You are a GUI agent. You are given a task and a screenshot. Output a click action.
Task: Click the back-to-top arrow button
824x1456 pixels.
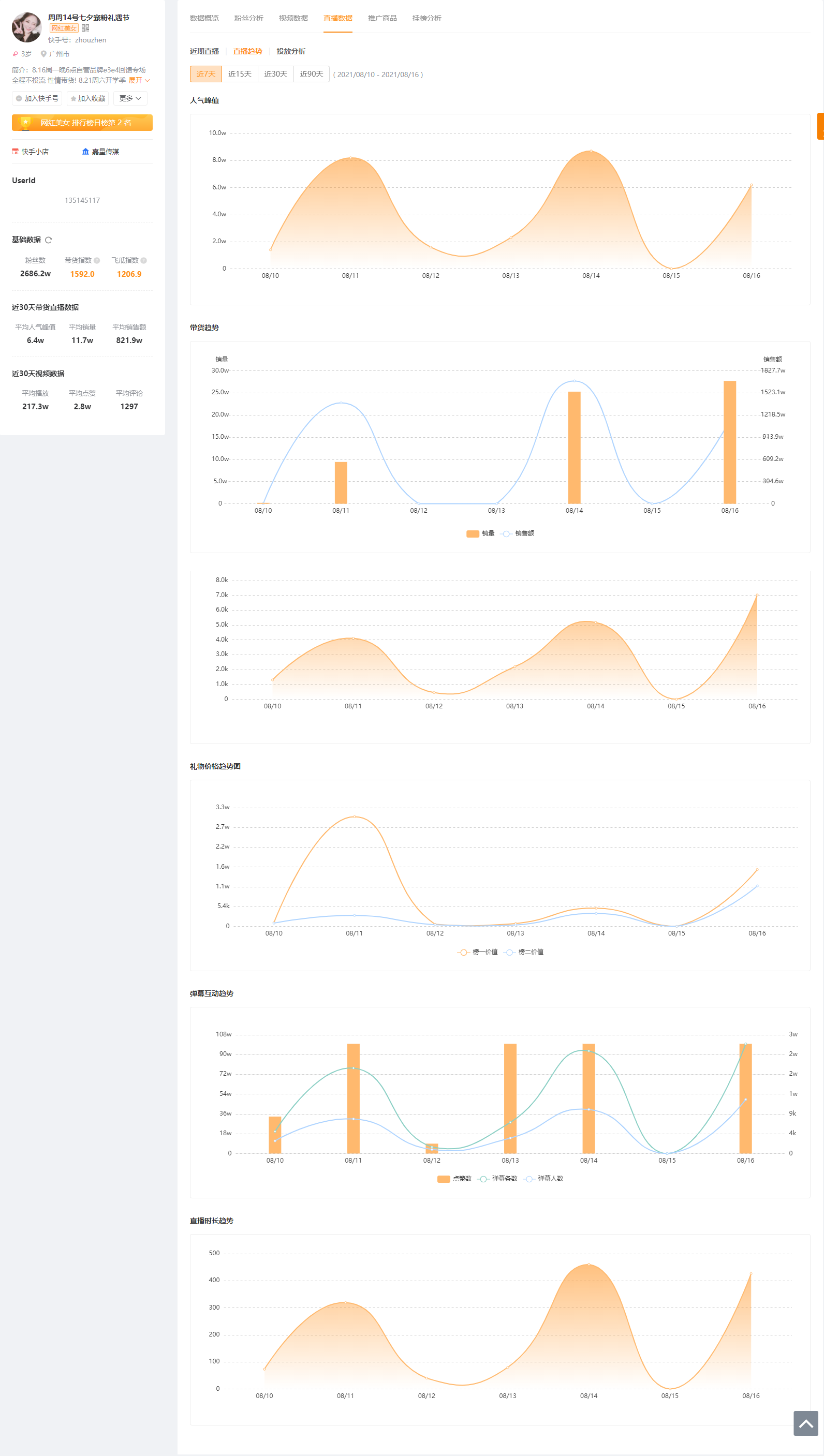(x=805, y=1423)
